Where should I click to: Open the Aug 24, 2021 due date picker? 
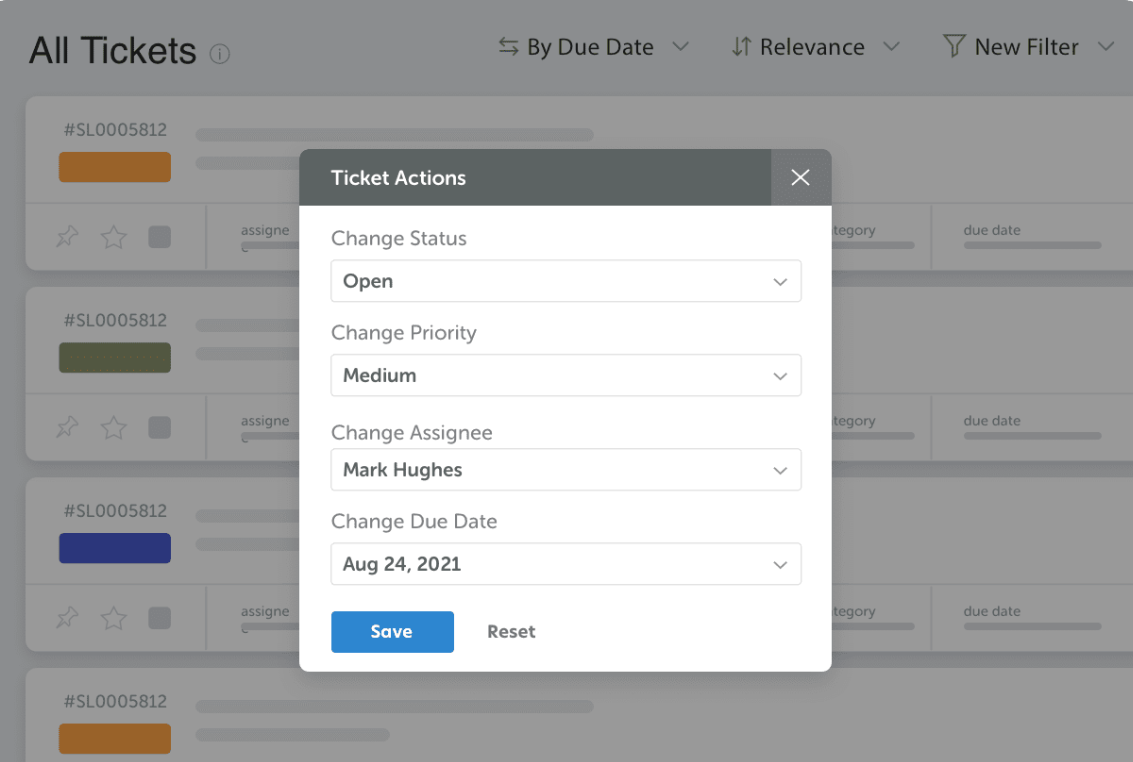(566, 564)
